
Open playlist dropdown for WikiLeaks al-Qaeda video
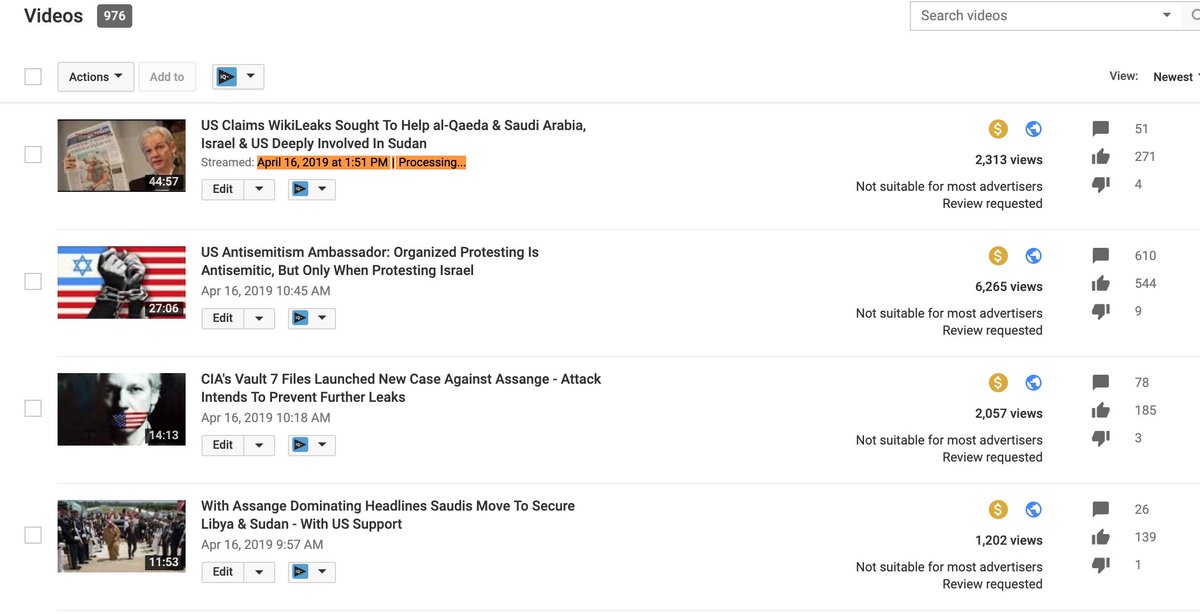[x=311, y=190]
